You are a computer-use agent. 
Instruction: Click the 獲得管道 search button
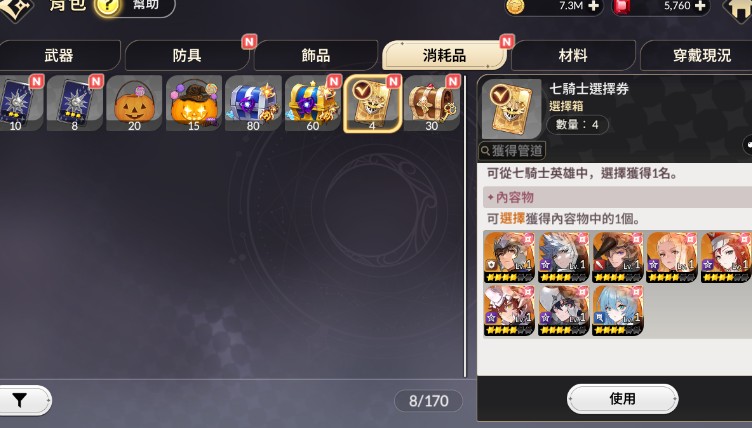(512, 151)
